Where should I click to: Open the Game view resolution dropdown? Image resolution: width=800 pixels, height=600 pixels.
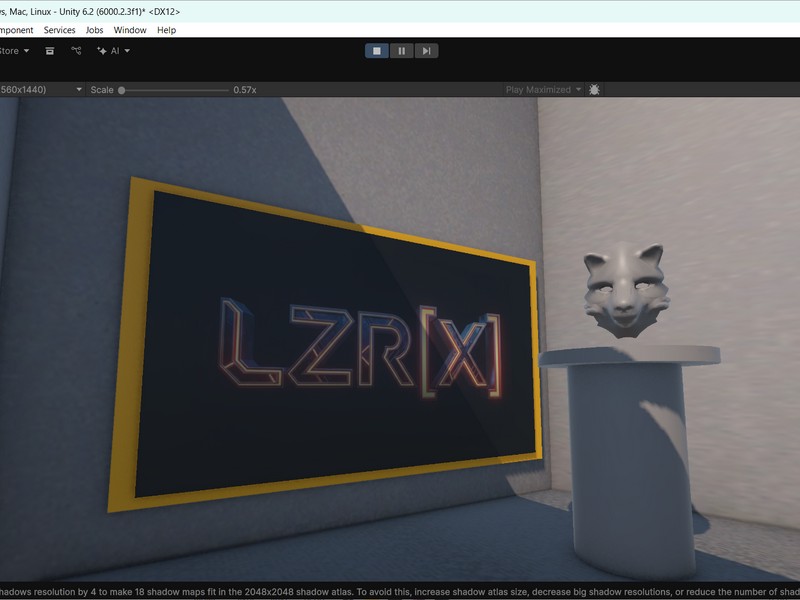(40, 90)
